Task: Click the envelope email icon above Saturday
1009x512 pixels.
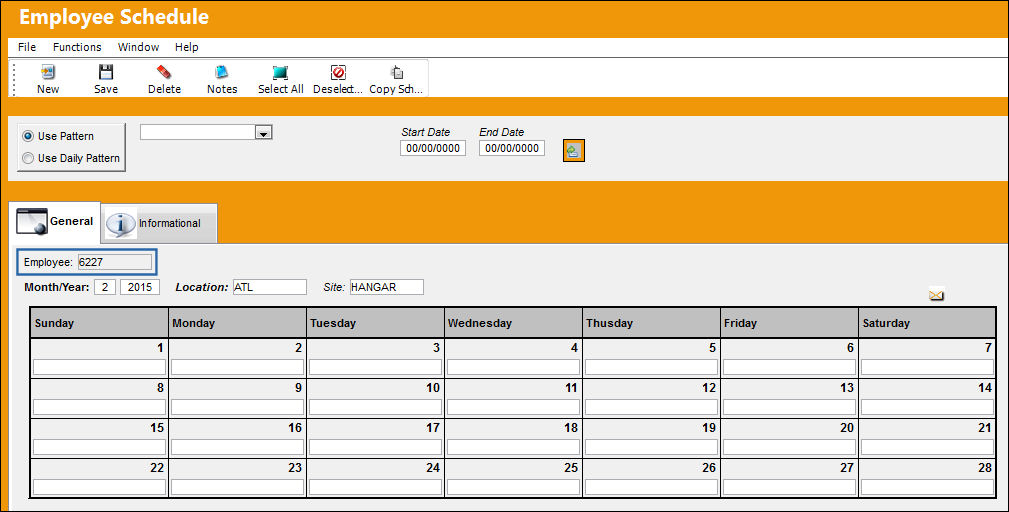Action: (936, 295)
